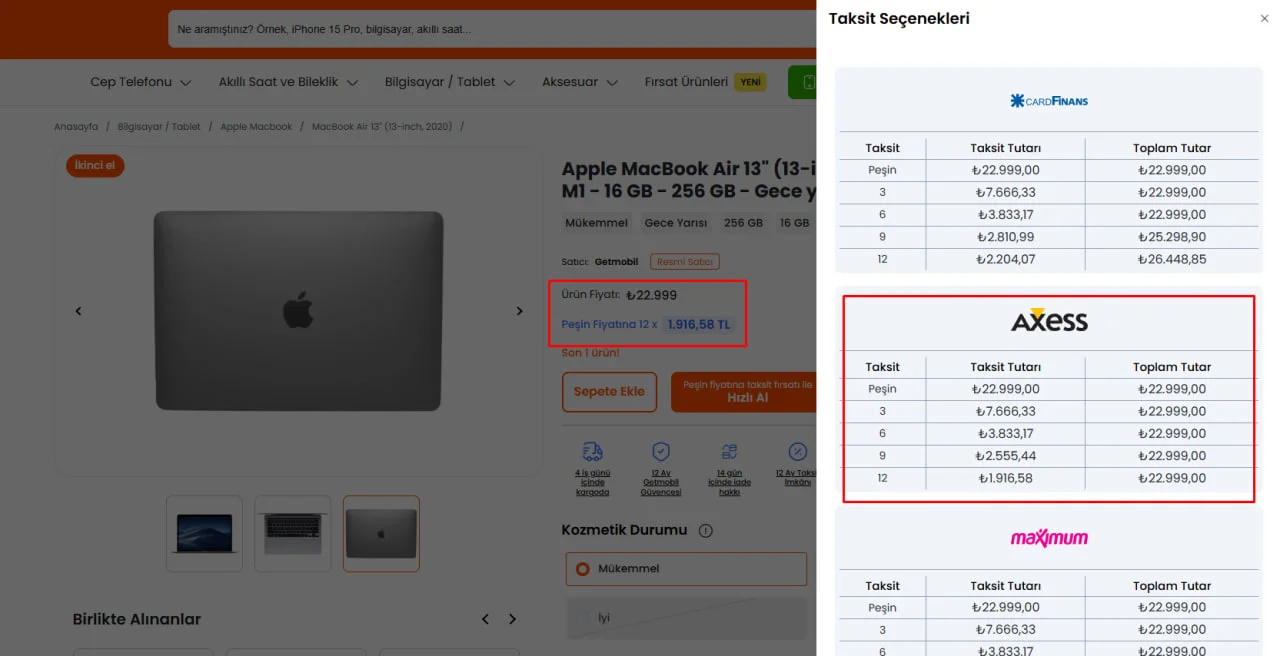
Task: Click the Gece Yarısı color tag
Action: coord(676,223)
